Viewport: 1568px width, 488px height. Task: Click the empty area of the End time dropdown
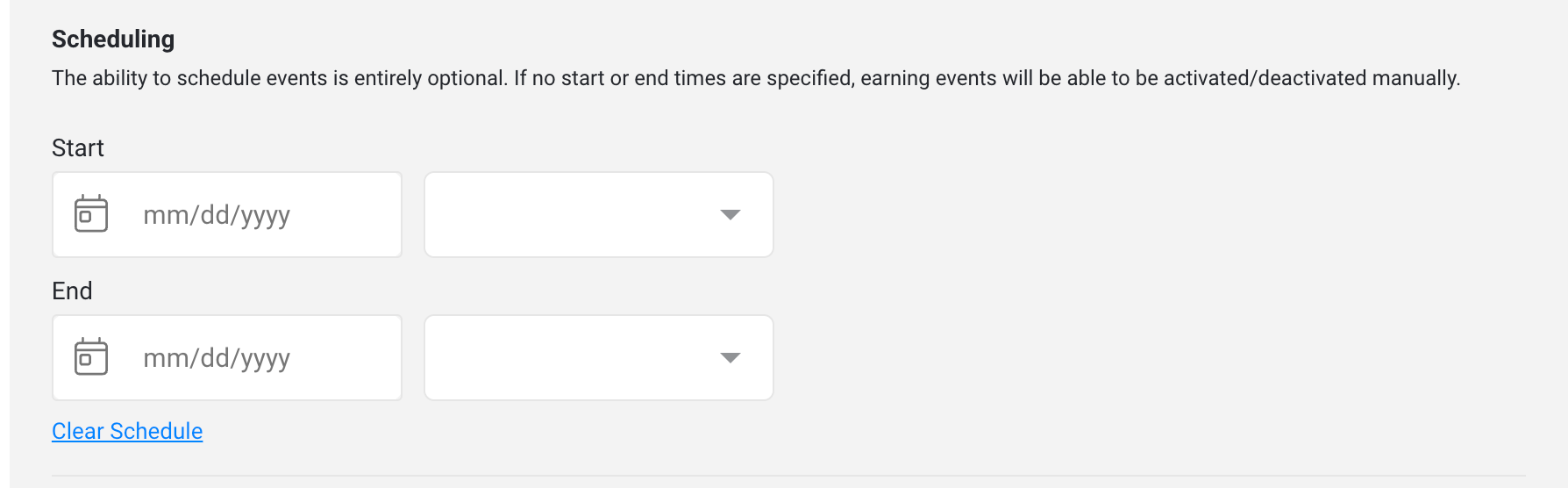coord(570,358)
